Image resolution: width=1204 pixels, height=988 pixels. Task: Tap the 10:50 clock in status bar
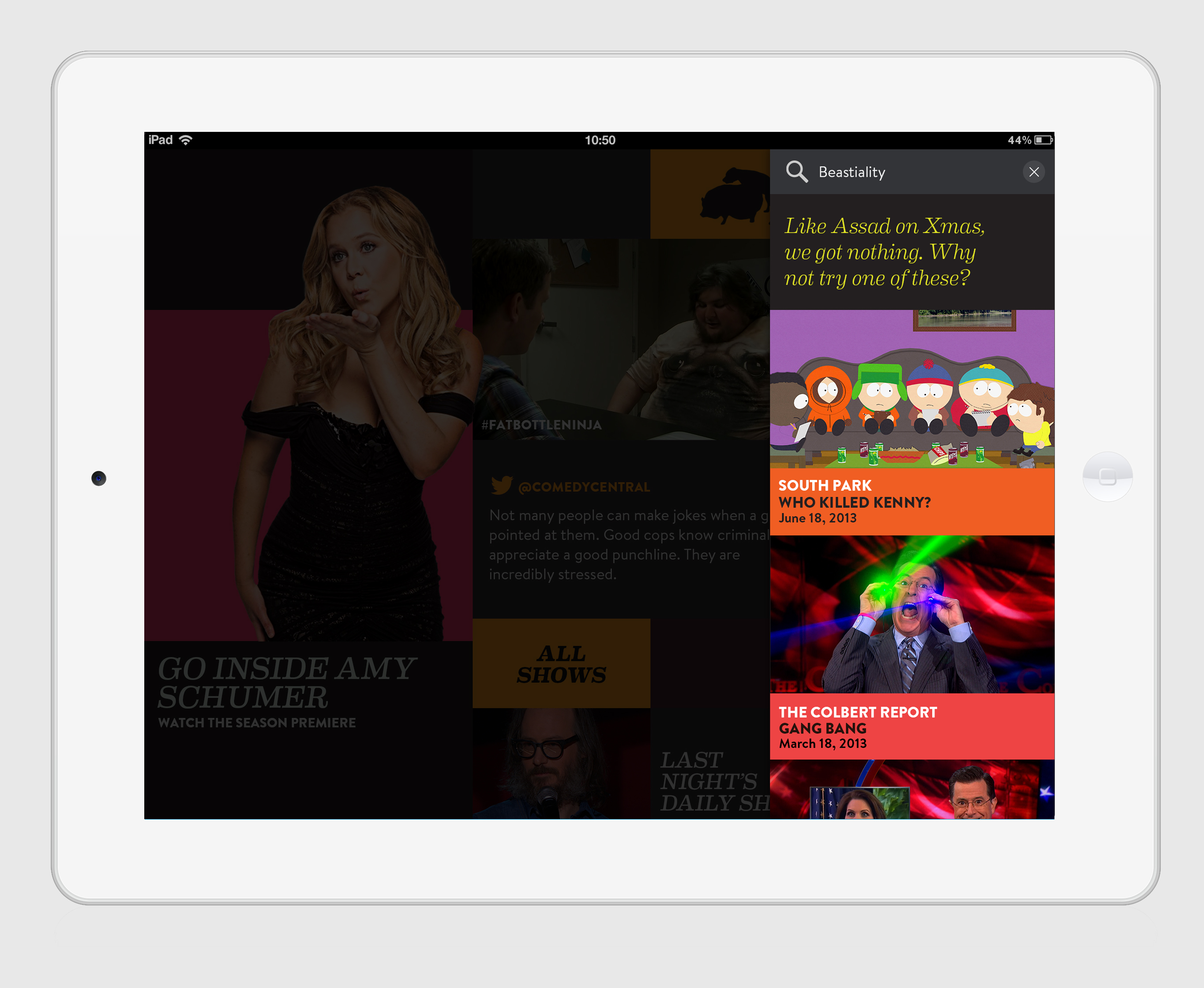pos(600,140)
